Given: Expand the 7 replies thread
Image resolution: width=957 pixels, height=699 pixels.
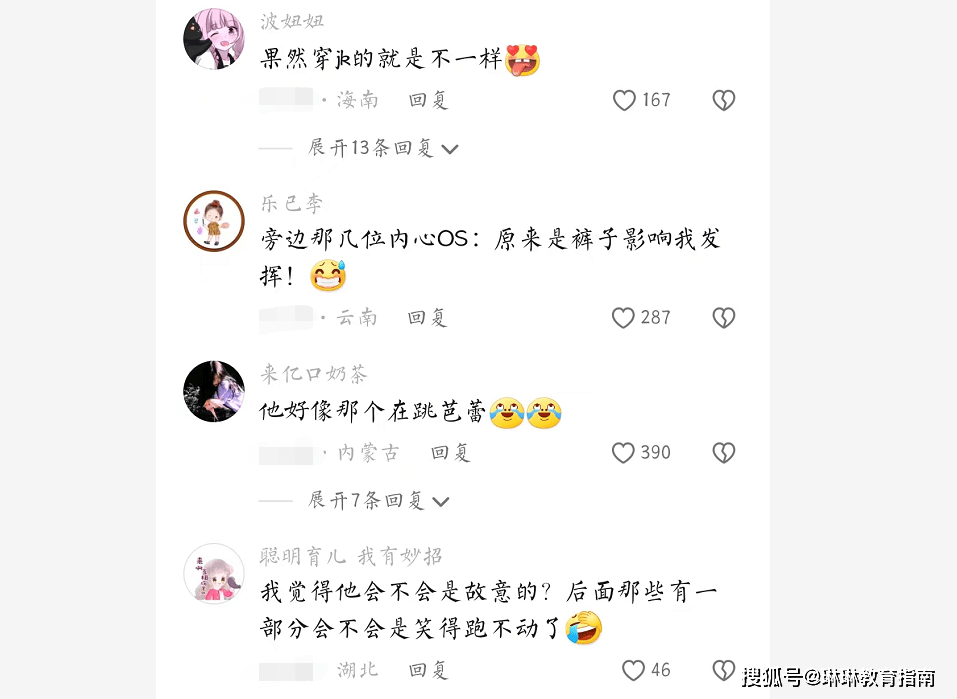Looking at the screenshot, I should [x=378, y=501].
